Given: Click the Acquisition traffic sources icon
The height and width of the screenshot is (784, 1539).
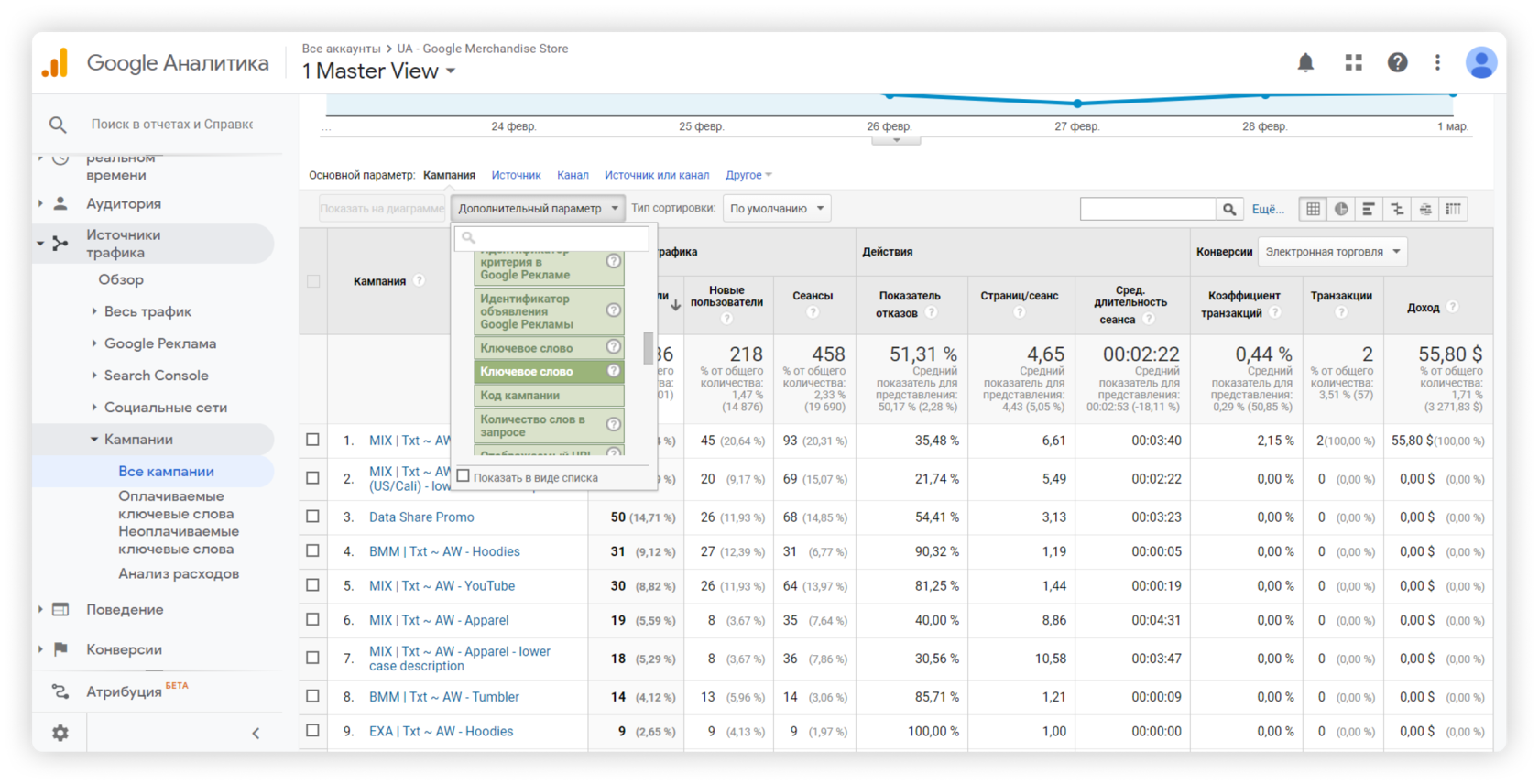Looking at the screenshot, I should point(60,244).
